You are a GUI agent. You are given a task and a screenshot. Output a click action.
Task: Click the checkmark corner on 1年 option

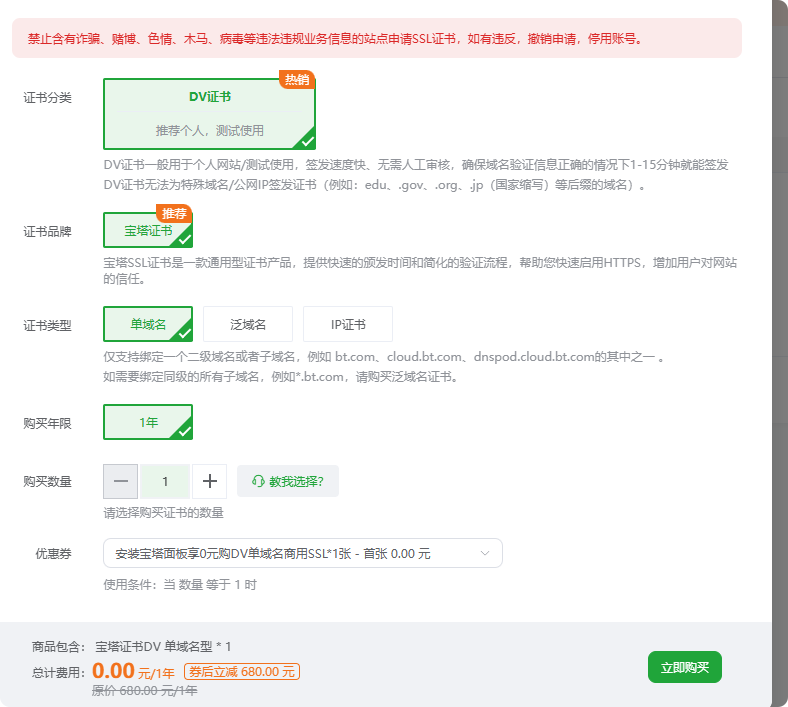(x=184, y=431)
